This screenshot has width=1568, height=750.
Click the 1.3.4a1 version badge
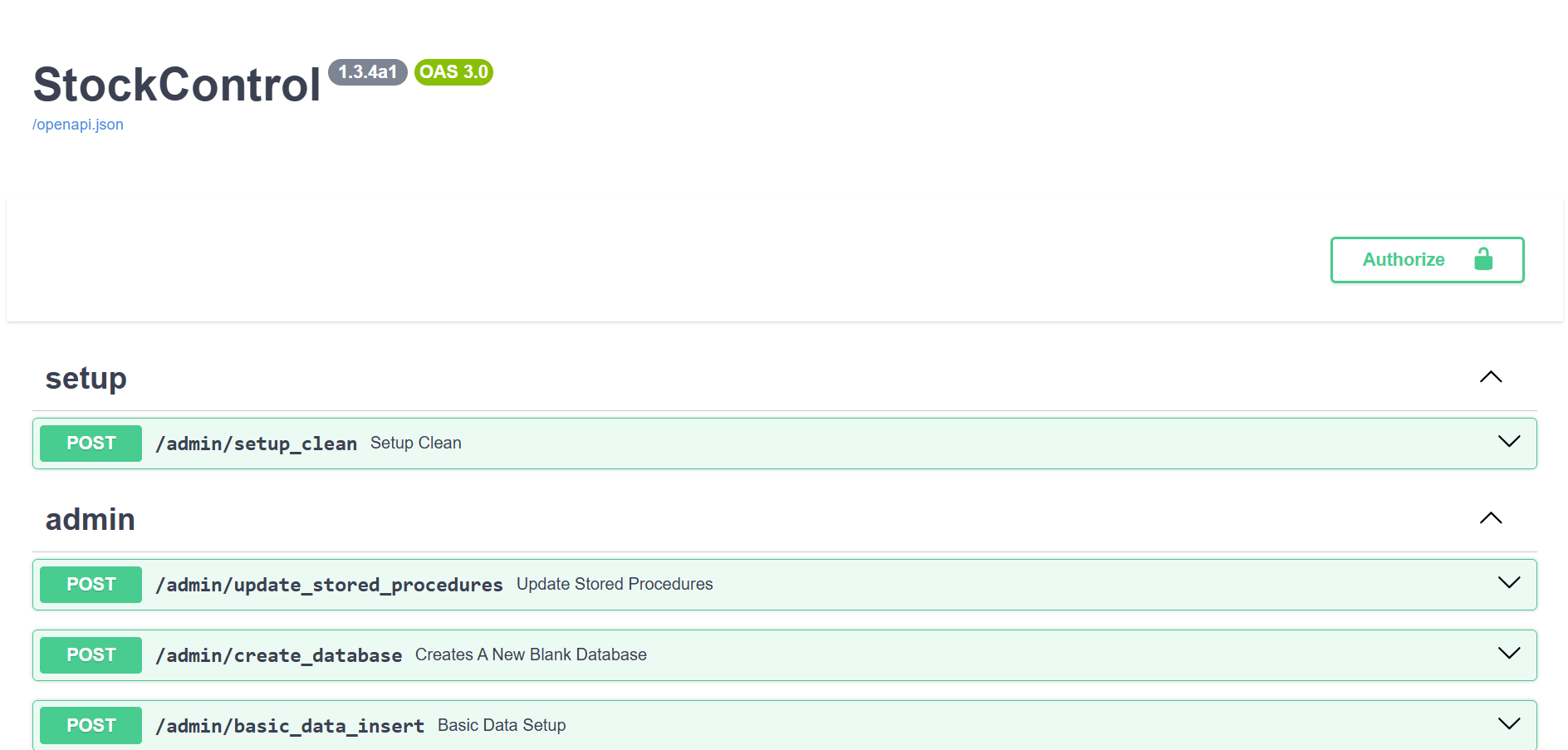[367, 72]
